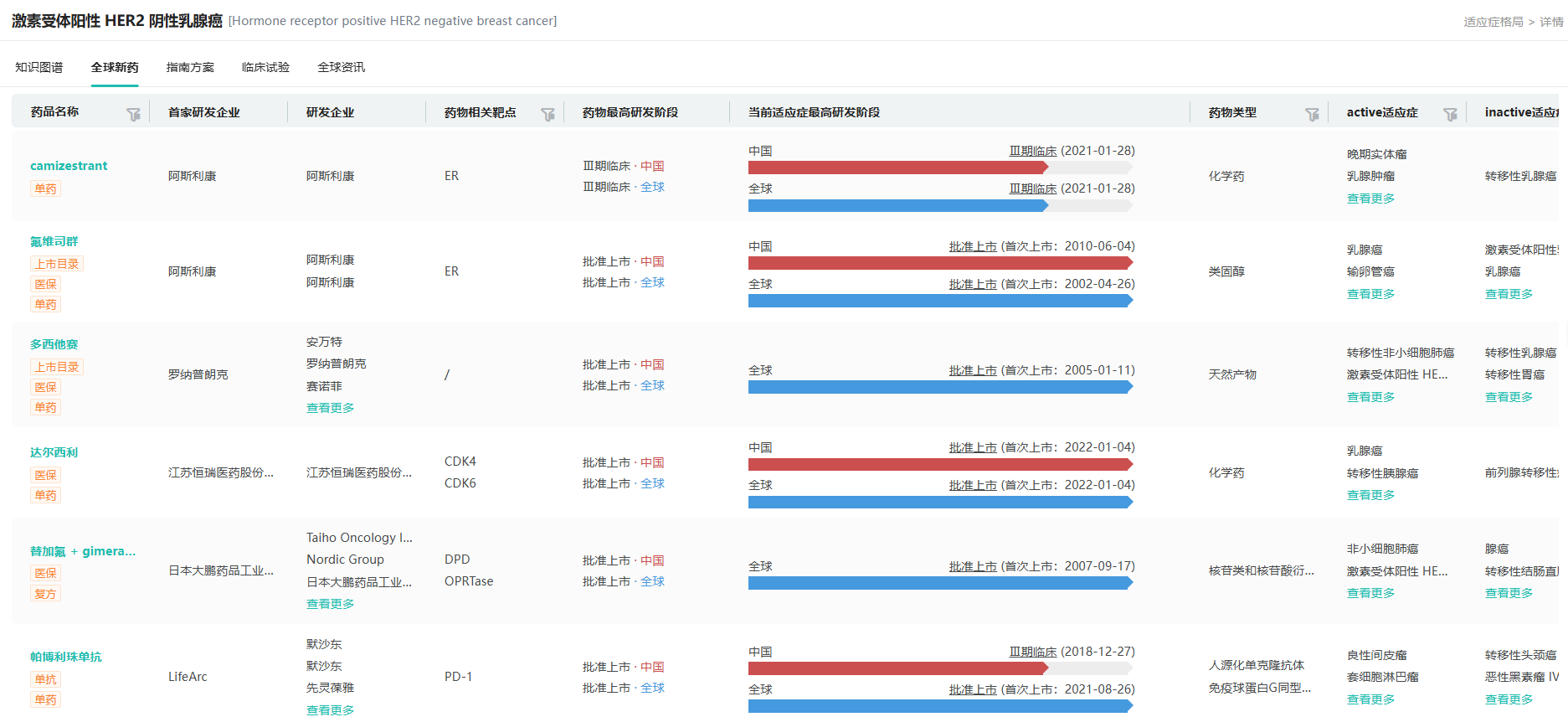The image size is (1568, 717).
Task: Expand 查看更多 under 达尔西利 active适应症
Action: [x=1370, y=495]
